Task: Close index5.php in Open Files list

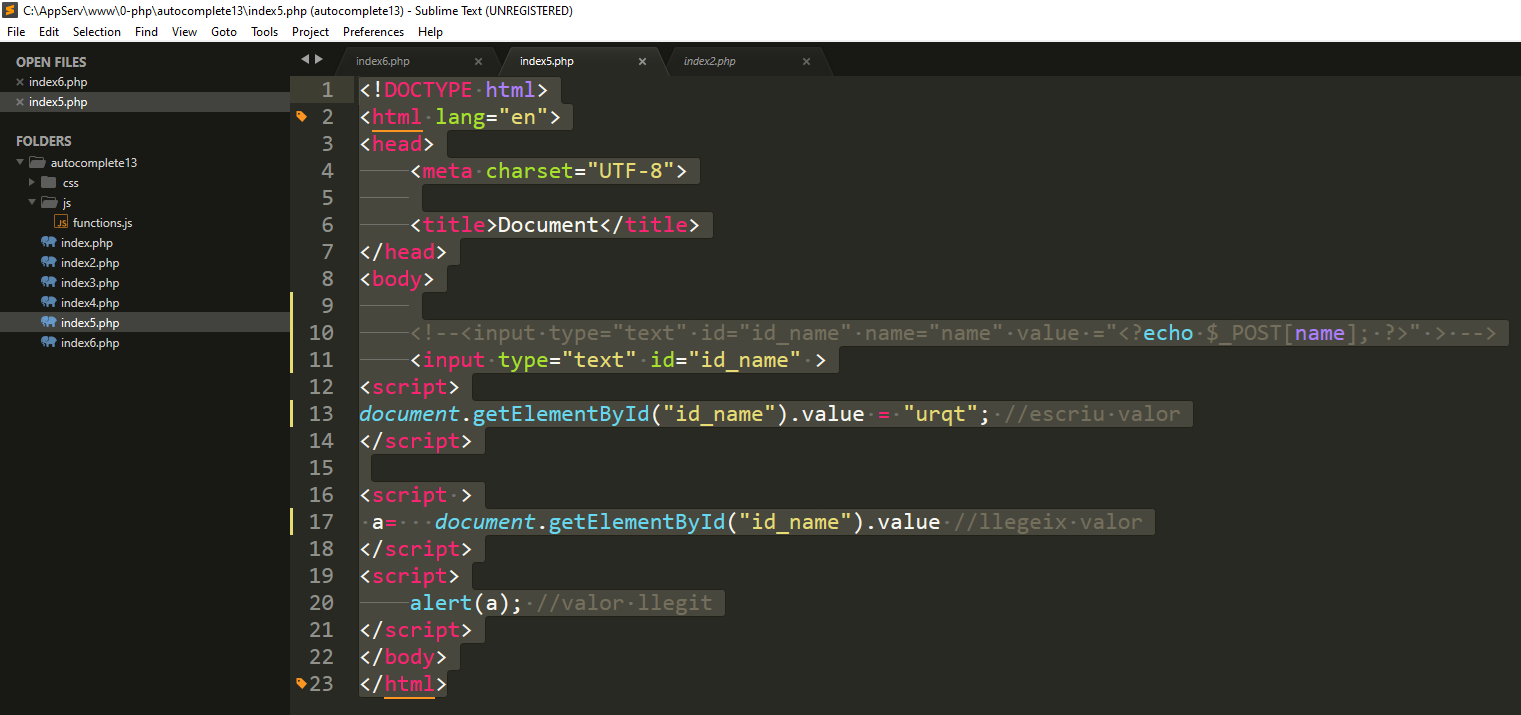Action: click(20, 102)
